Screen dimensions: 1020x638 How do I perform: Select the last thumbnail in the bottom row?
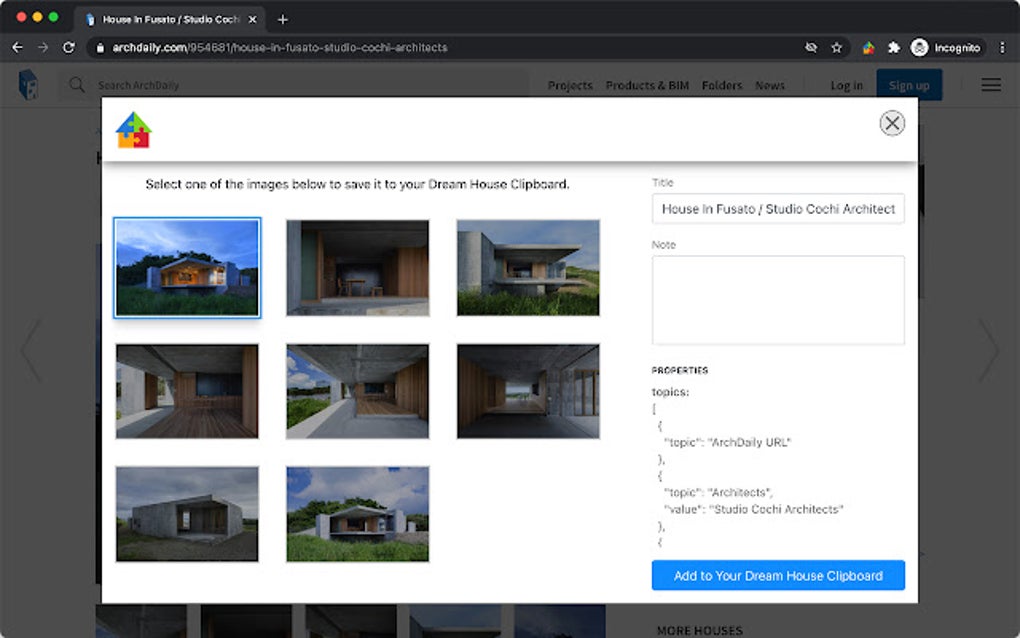pyautogui.click(x=357, y=513)
